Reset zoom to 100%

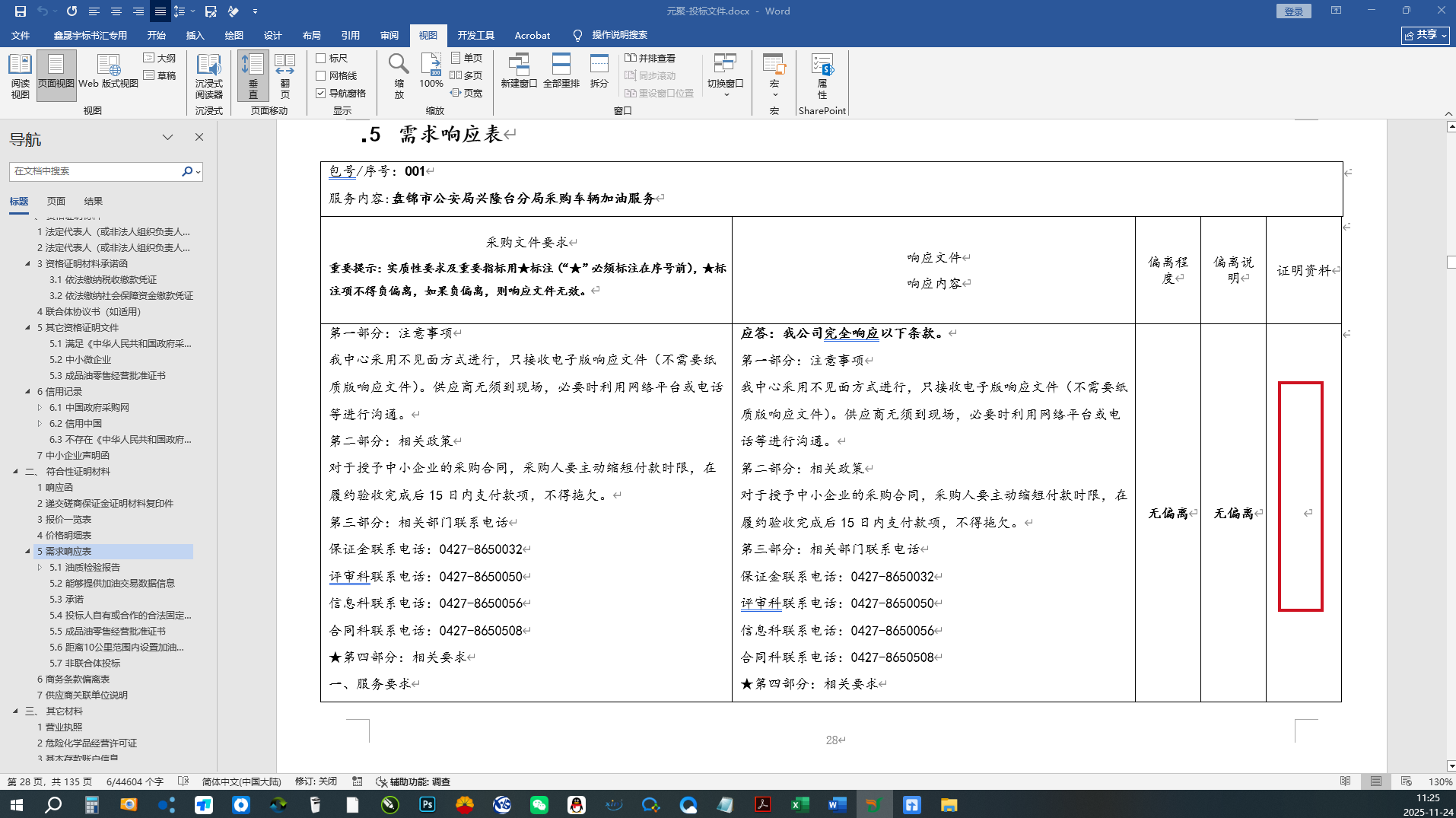click(431, 72)
